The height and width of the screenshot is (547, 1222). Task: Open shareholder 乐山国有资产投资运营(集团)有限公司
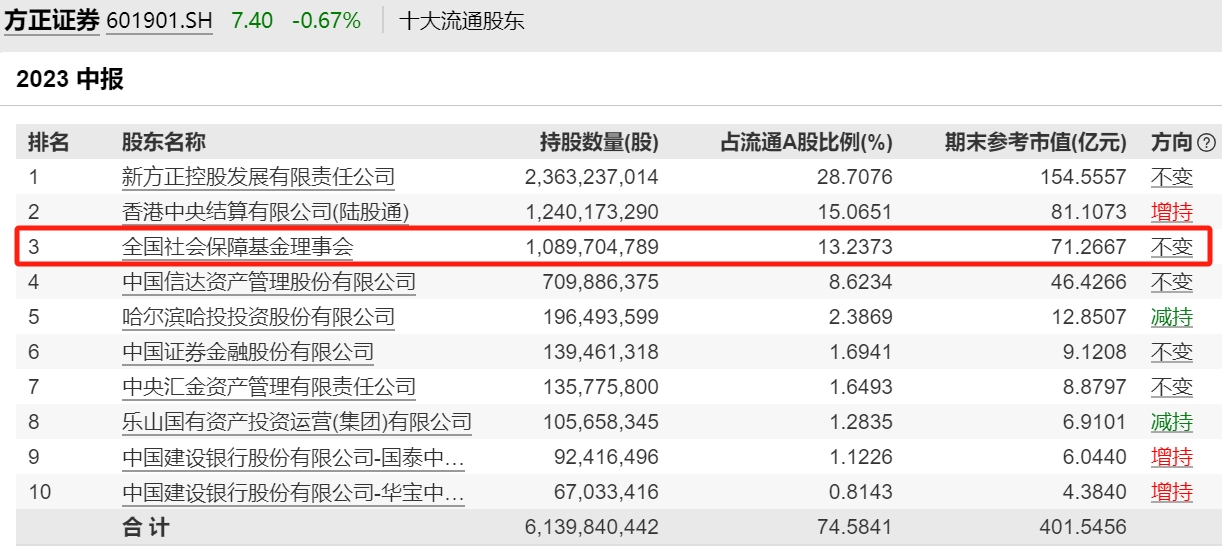coord(297,422)
